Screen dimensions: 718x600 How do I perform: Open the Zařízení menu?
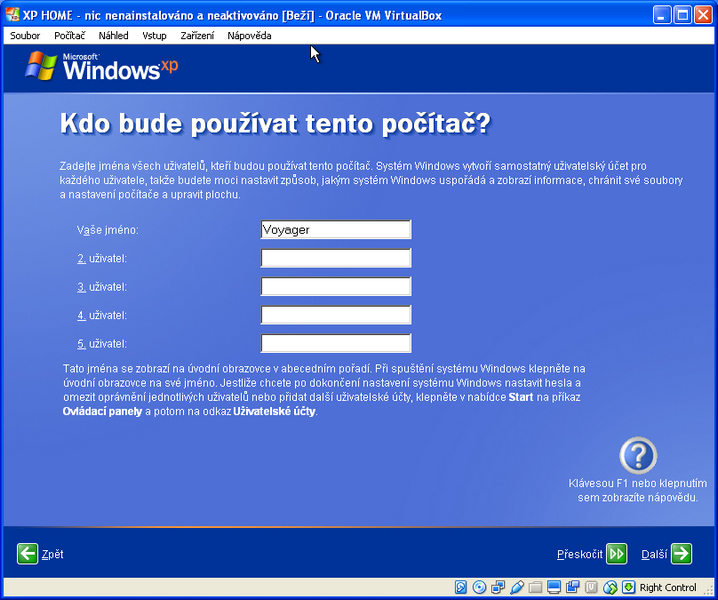coord(197,36)
